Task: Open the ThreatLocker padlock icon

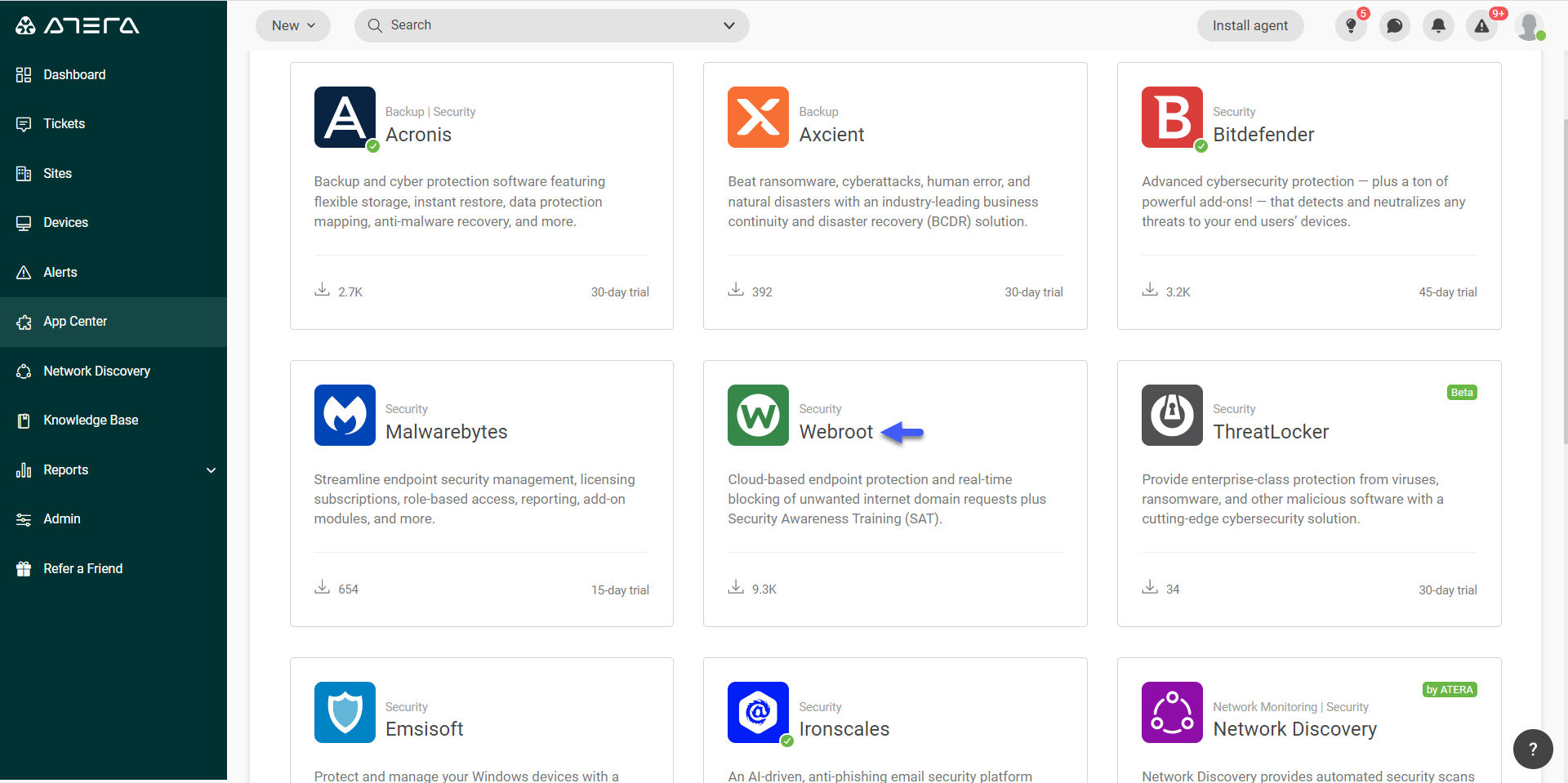Action: click(1172, 416)
